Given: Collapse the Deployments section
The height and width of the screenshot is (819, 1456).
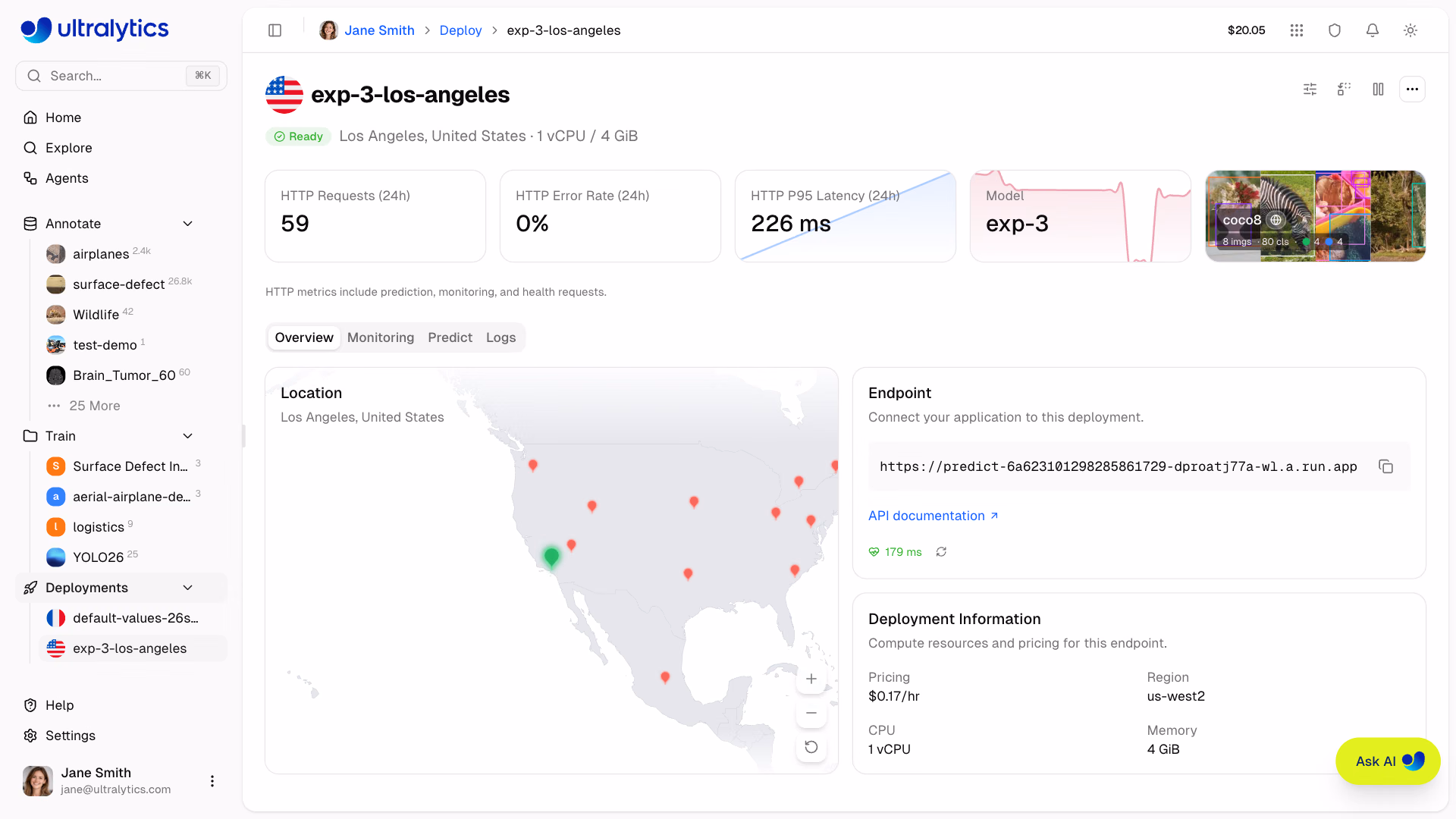Looking at the screenshot, I should [188, 588].
